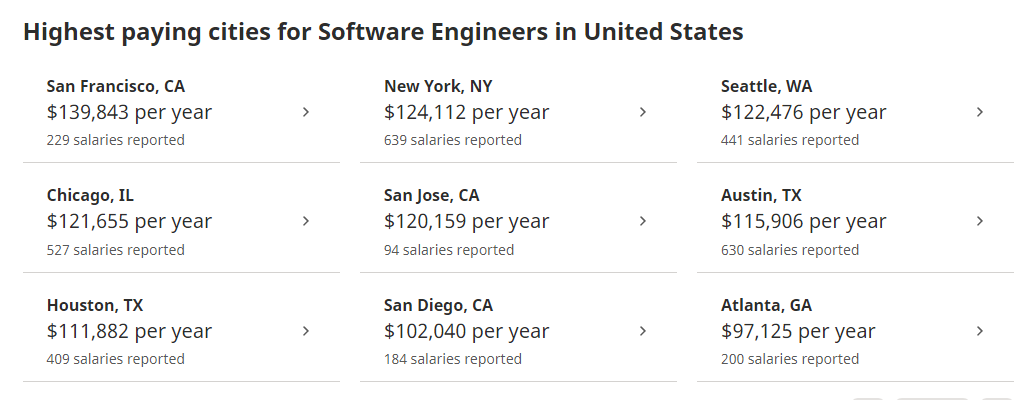Viewport: 1015px width, 400px height.
Task: Select the Austin, TX city title
Action: coord(761,195)
